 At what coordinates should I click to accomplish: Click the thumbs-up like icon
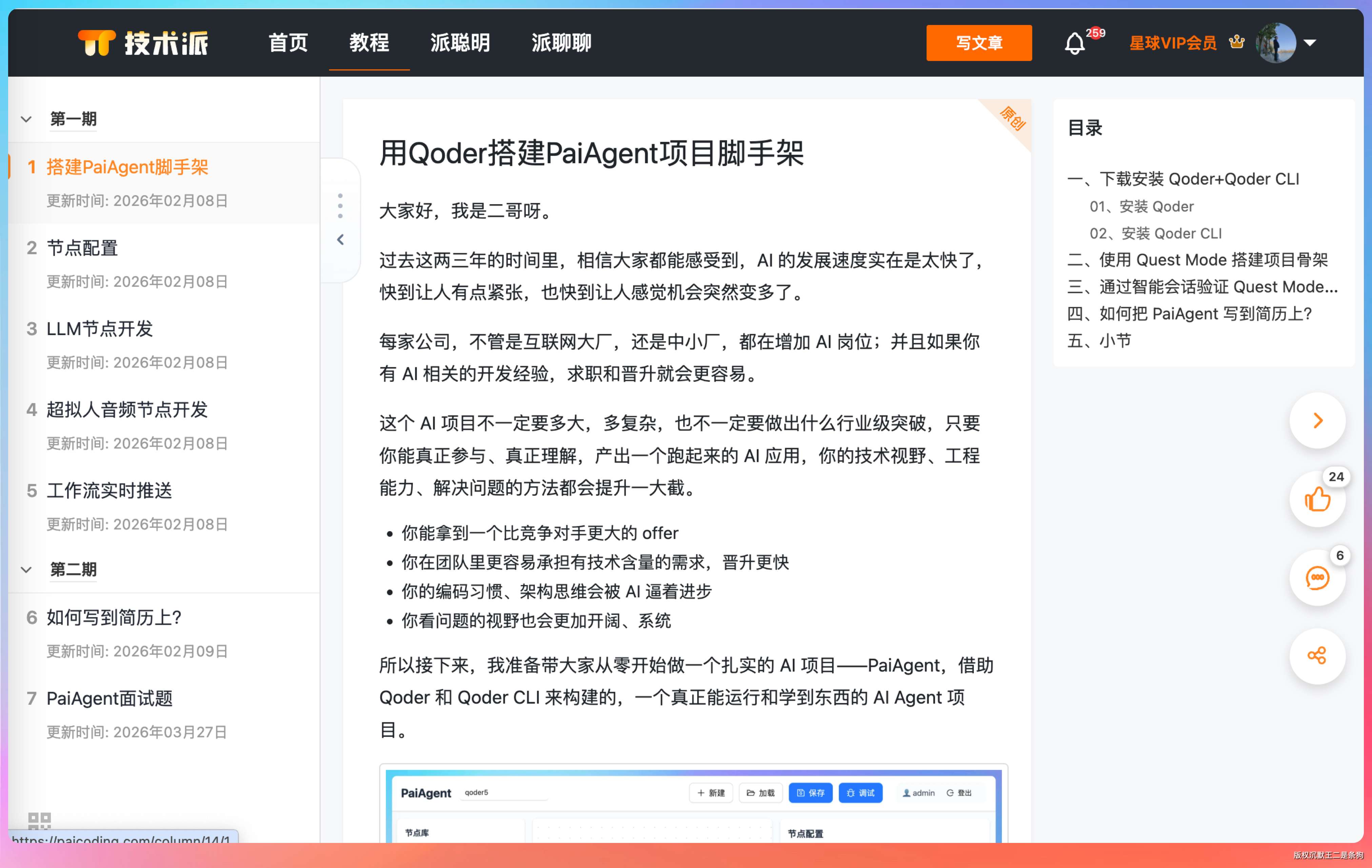pos(1317,499)
